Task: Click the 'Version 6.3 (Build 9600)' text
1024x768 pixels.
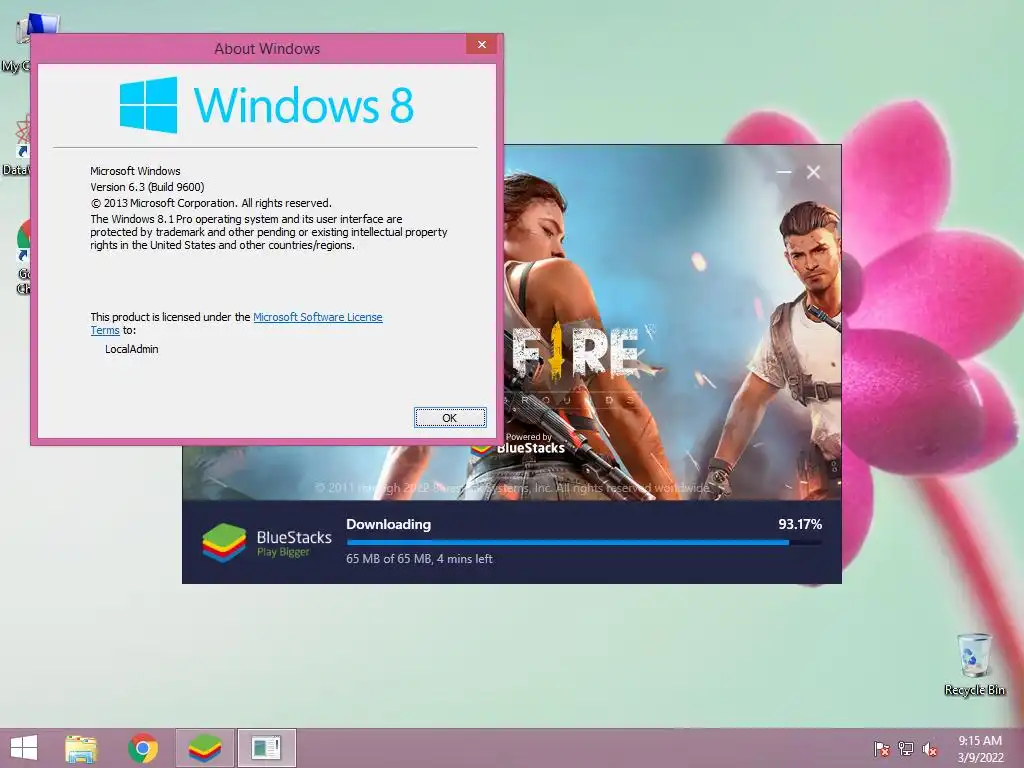Action: click(x=147, y=187)
